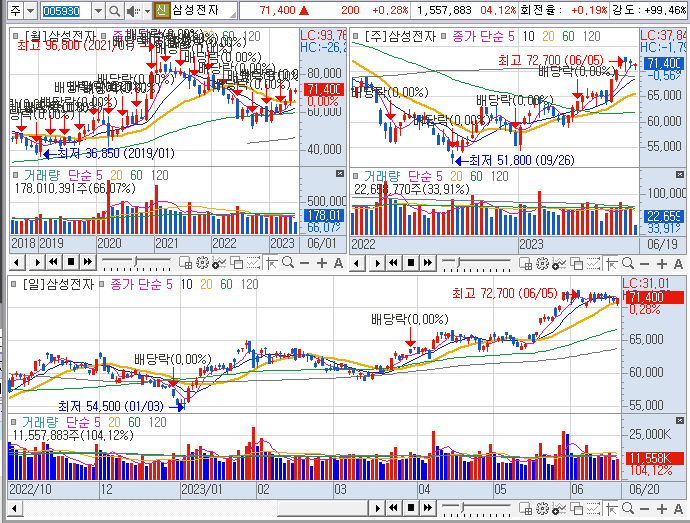Toggle the square before daily 거래량 label

[x=14, y=422]
